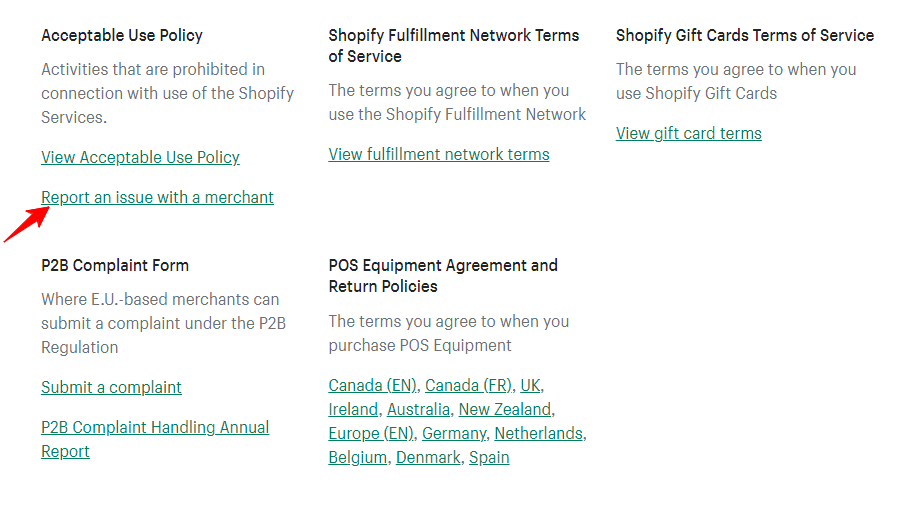Open the View Acceptable Use Policy link

(140, 157)
